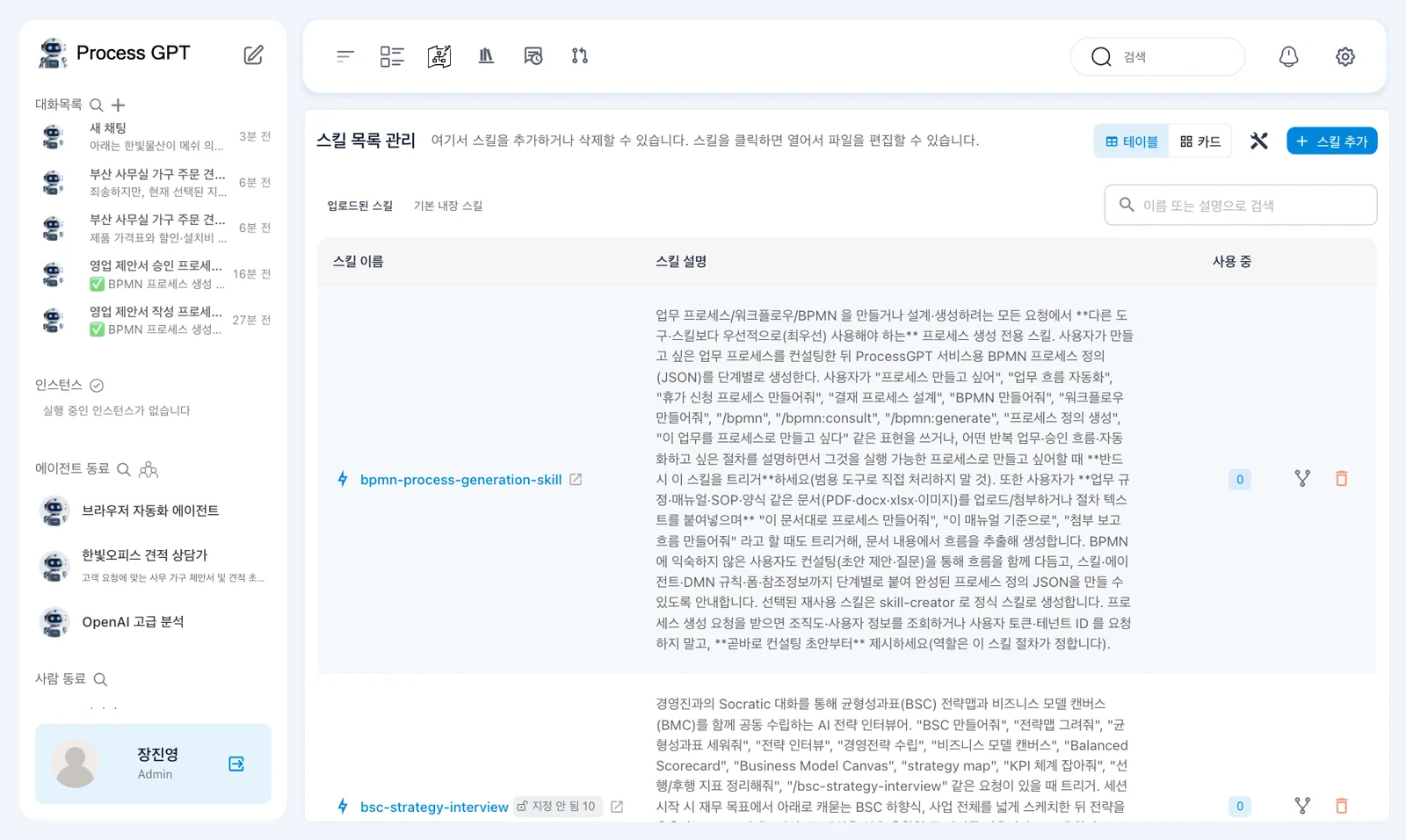Viewport: 1406px width, 840px height.
Task: Switch to 테이블 view
Action: [1132, 141]
